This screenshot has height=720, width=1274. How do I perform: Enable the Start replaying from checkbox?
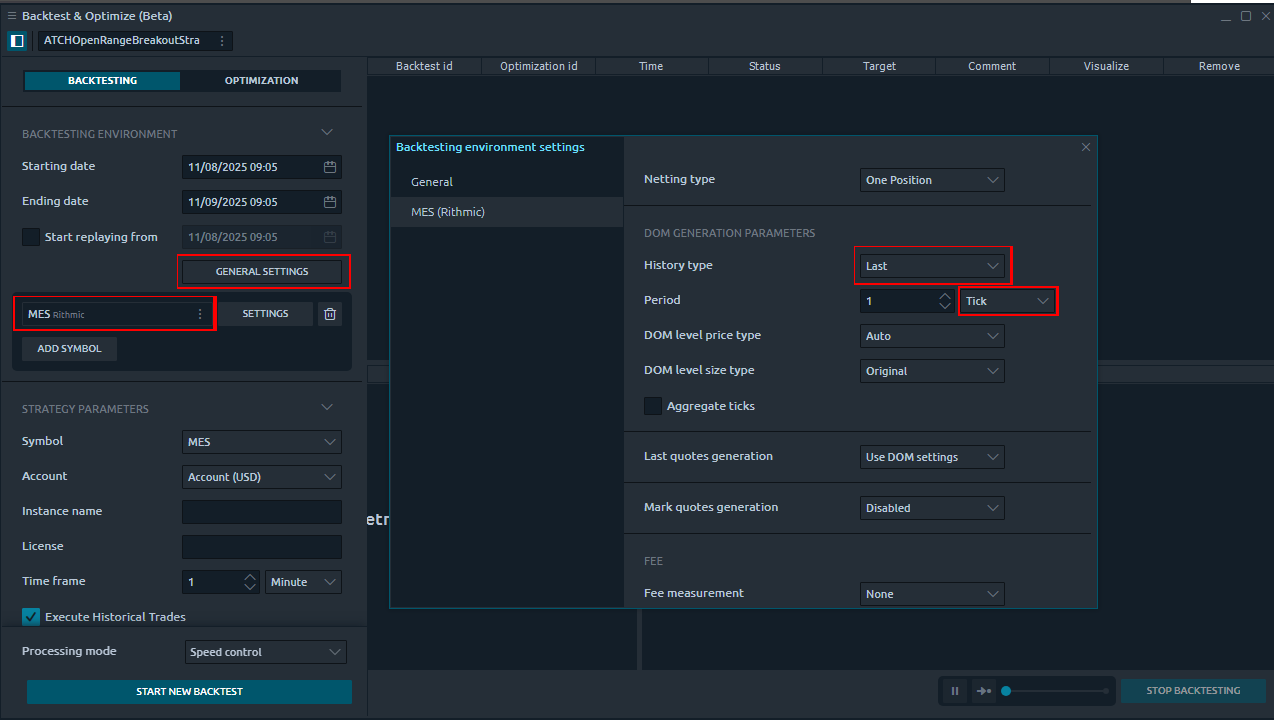(x=31, y=237)
